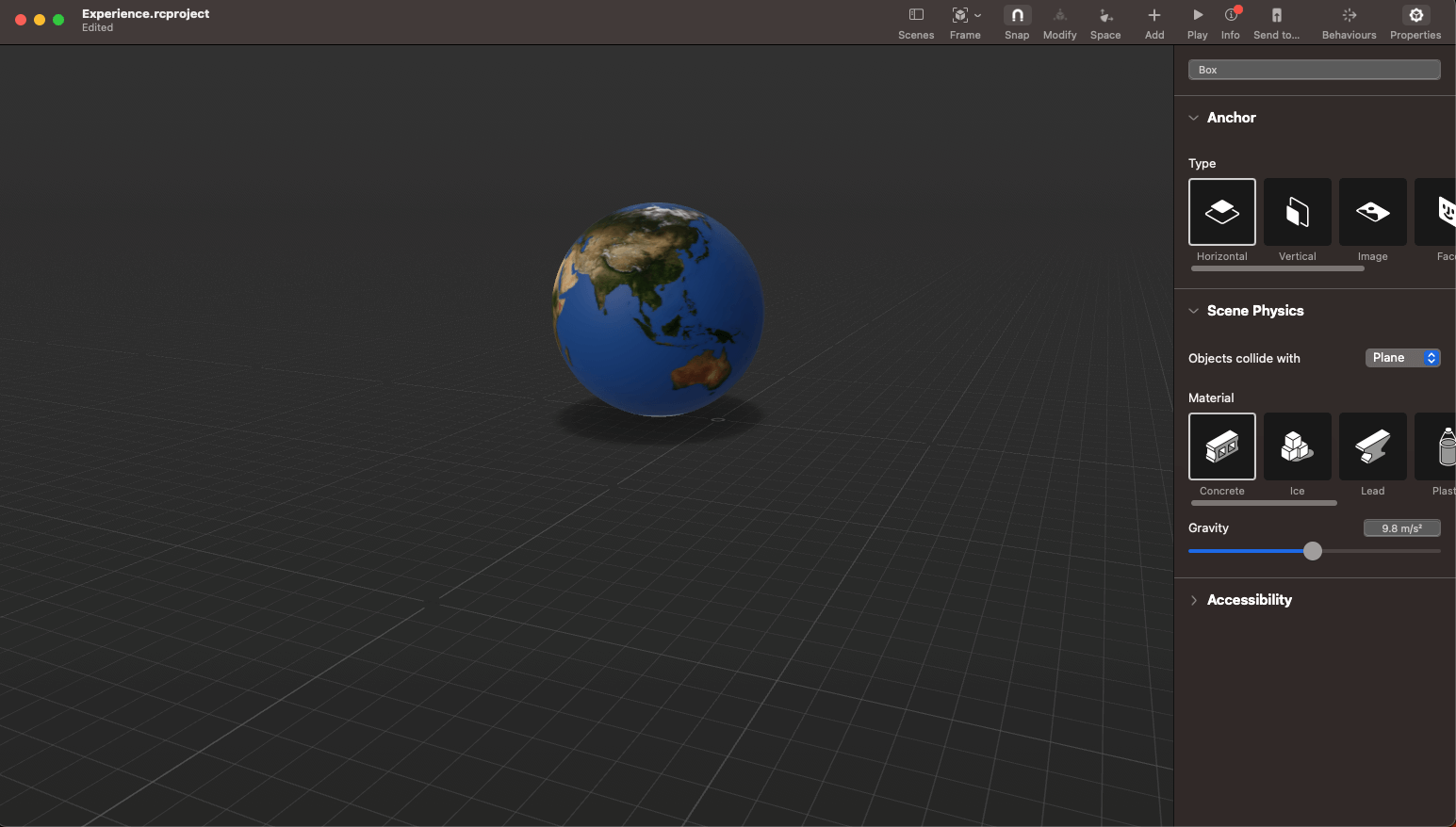The image size is (1456, 827).
Task: Click the Accessibility heading text
Action: click(x=1250, y=600)
